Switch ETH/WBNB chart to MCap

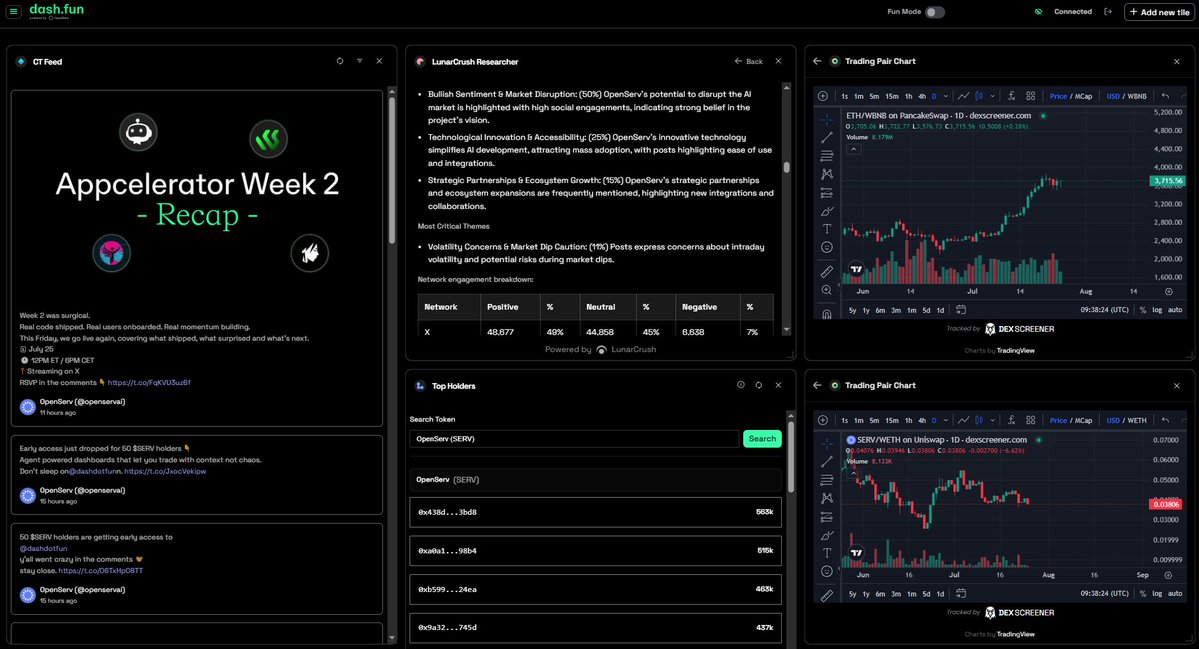1084,96
